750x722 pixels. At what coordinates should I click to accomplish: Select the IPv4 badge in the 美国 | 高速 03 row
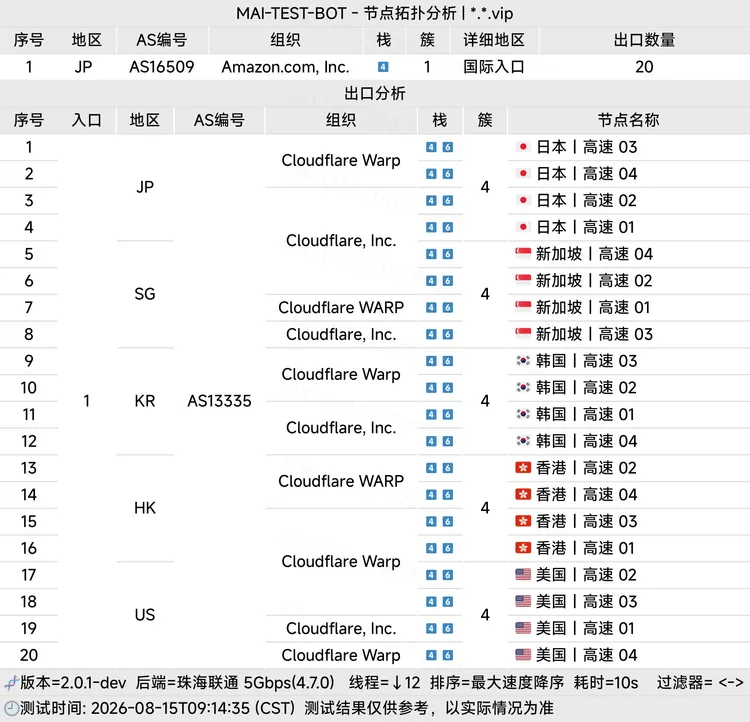coord(431,601)
